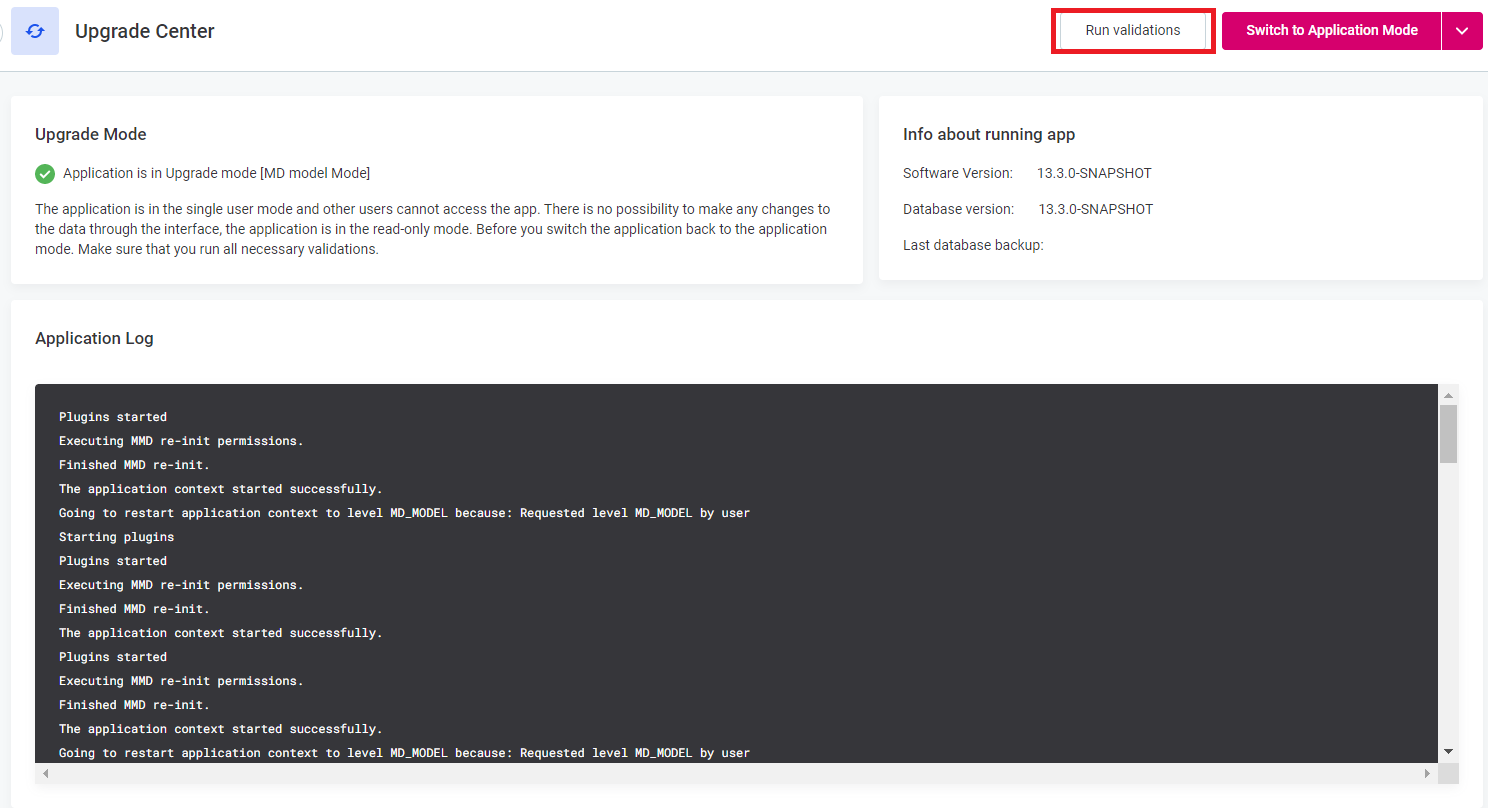Select the 'Upgrade Center' page title
The height and width of the screenshot is (808, 1488).
[x=145, y=31]
